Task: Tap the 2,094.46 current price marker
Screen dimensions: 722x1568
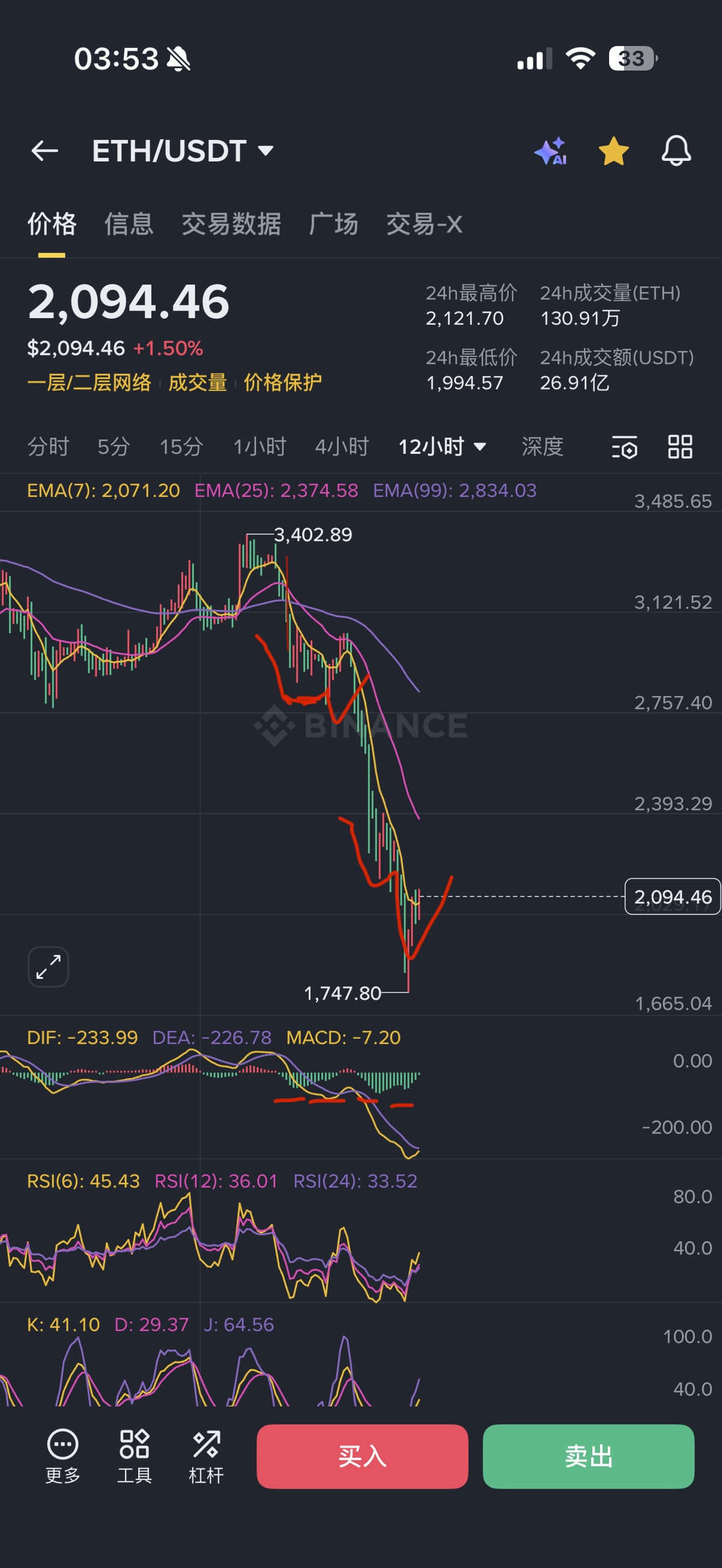Action: (x=672, y=897)
